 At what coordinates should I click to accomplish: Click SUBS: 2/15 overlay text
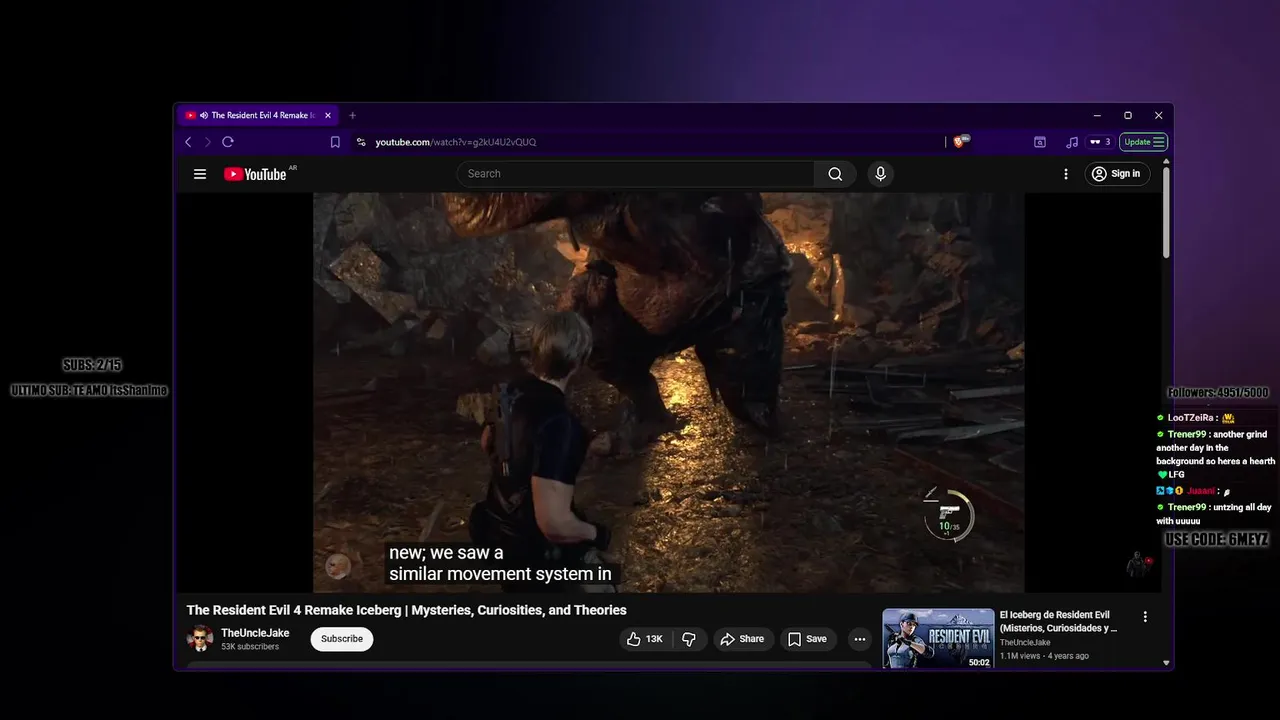[92, 365]
